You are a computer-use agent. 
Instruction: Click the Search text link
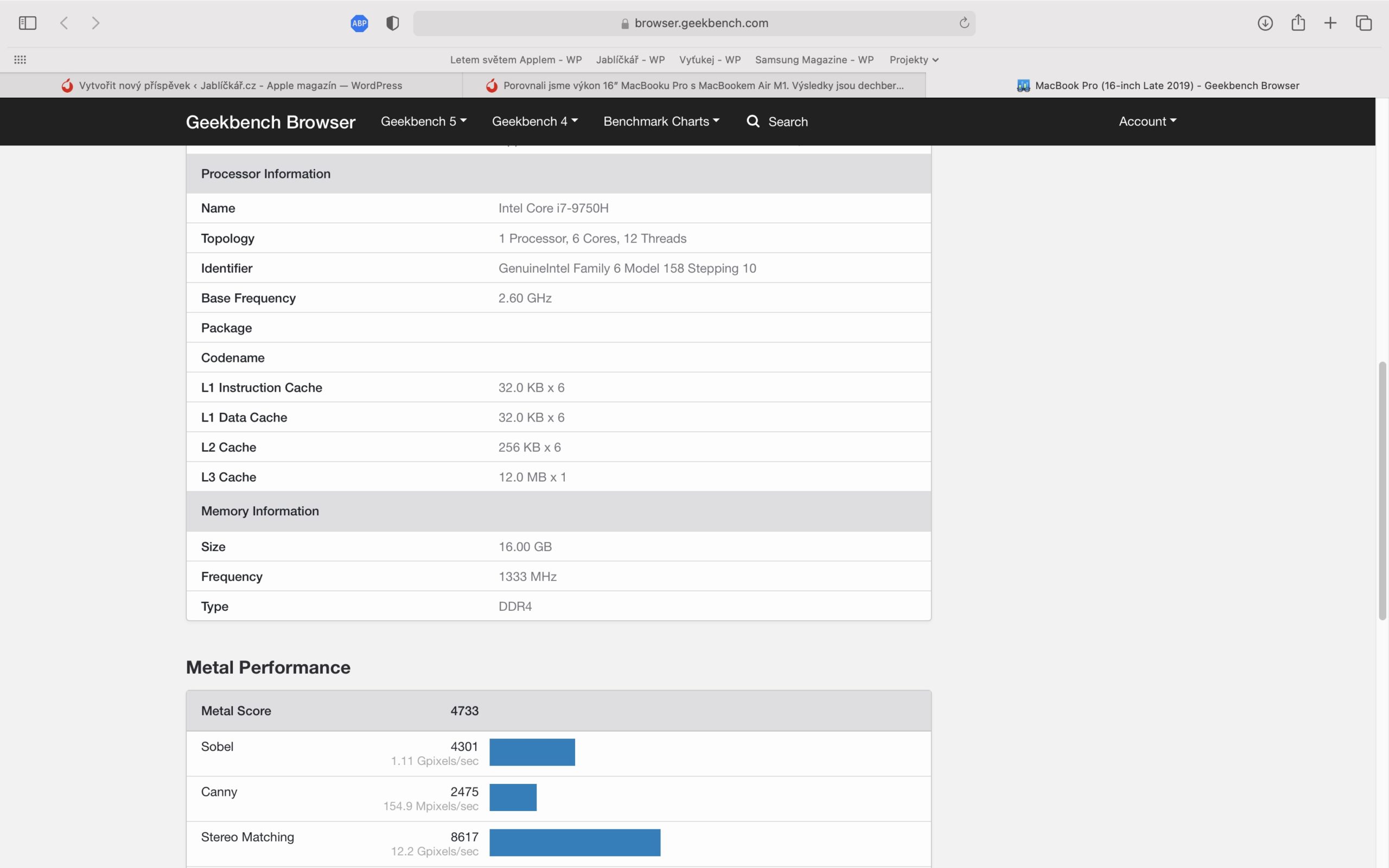(788, 122)
